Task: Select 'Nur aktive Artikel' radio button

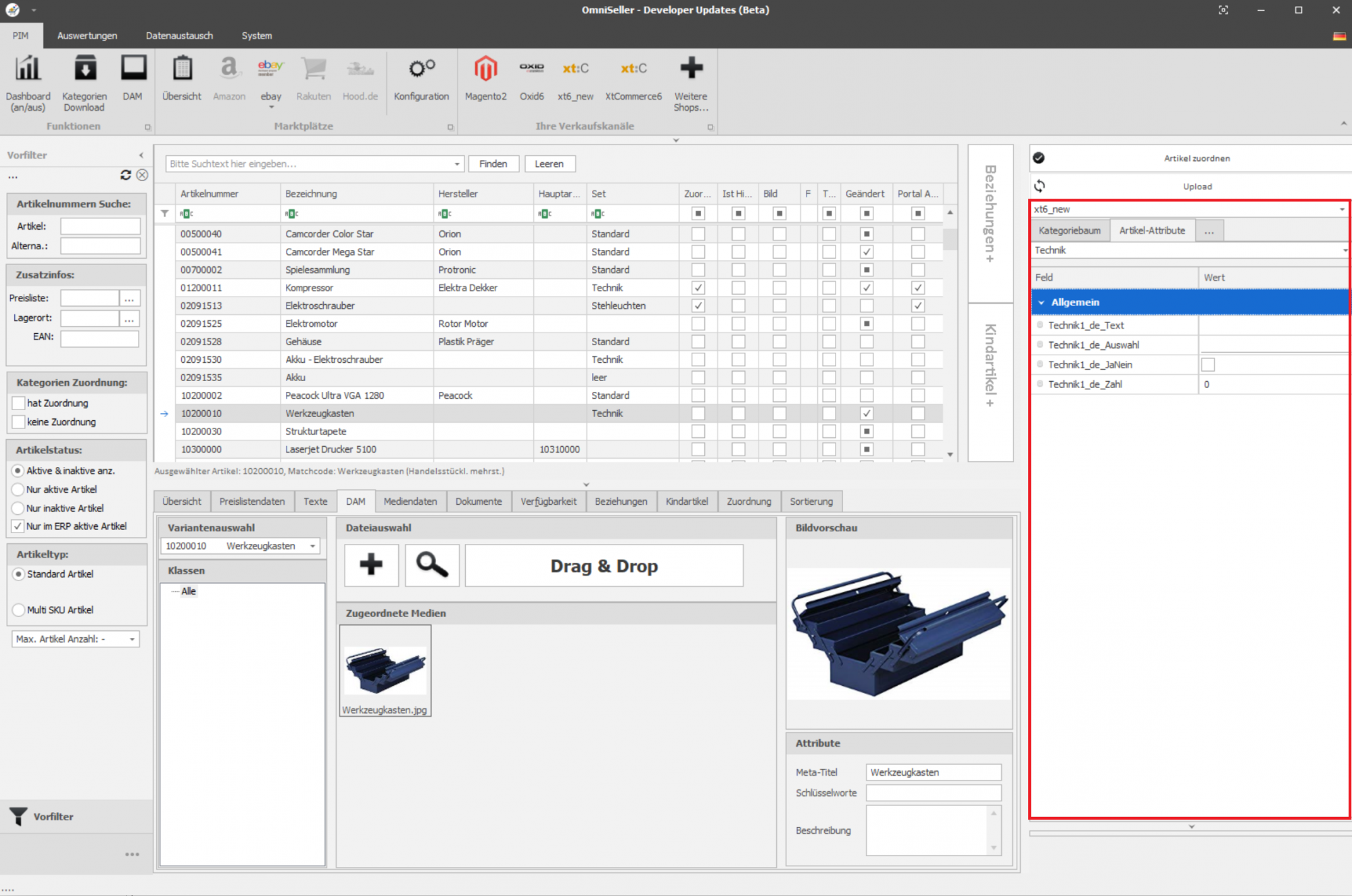Action: 18,489
